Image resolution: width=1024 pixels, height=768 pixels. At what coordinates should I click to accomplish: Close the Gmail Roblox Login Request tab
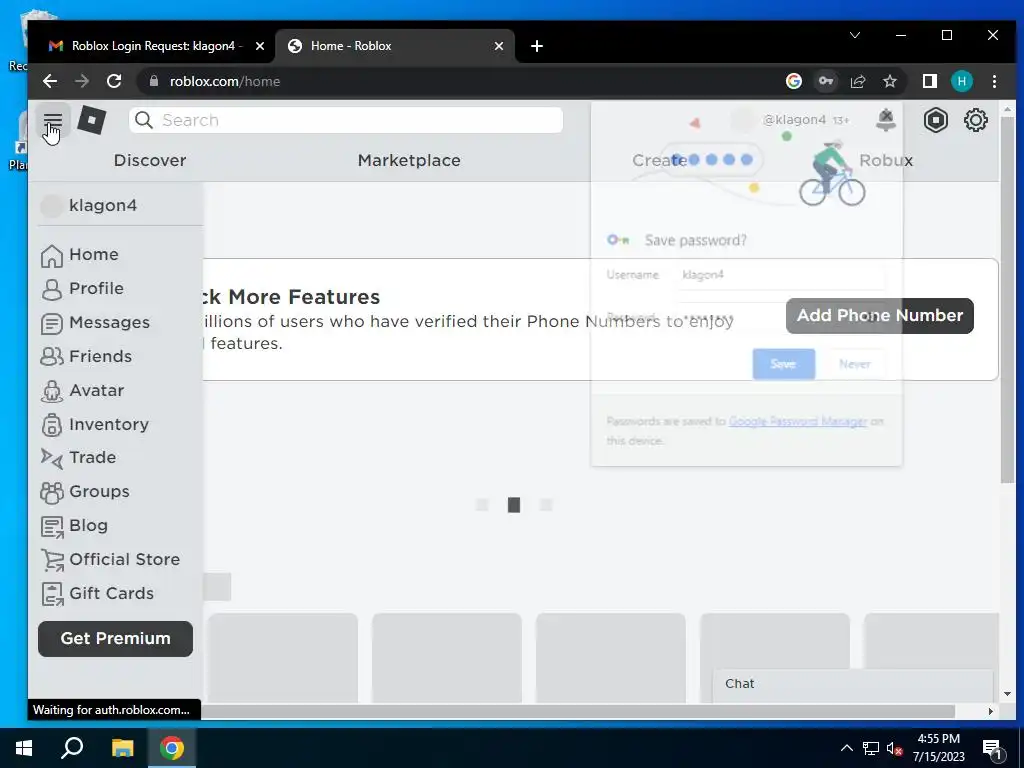(x=259, y=46)
